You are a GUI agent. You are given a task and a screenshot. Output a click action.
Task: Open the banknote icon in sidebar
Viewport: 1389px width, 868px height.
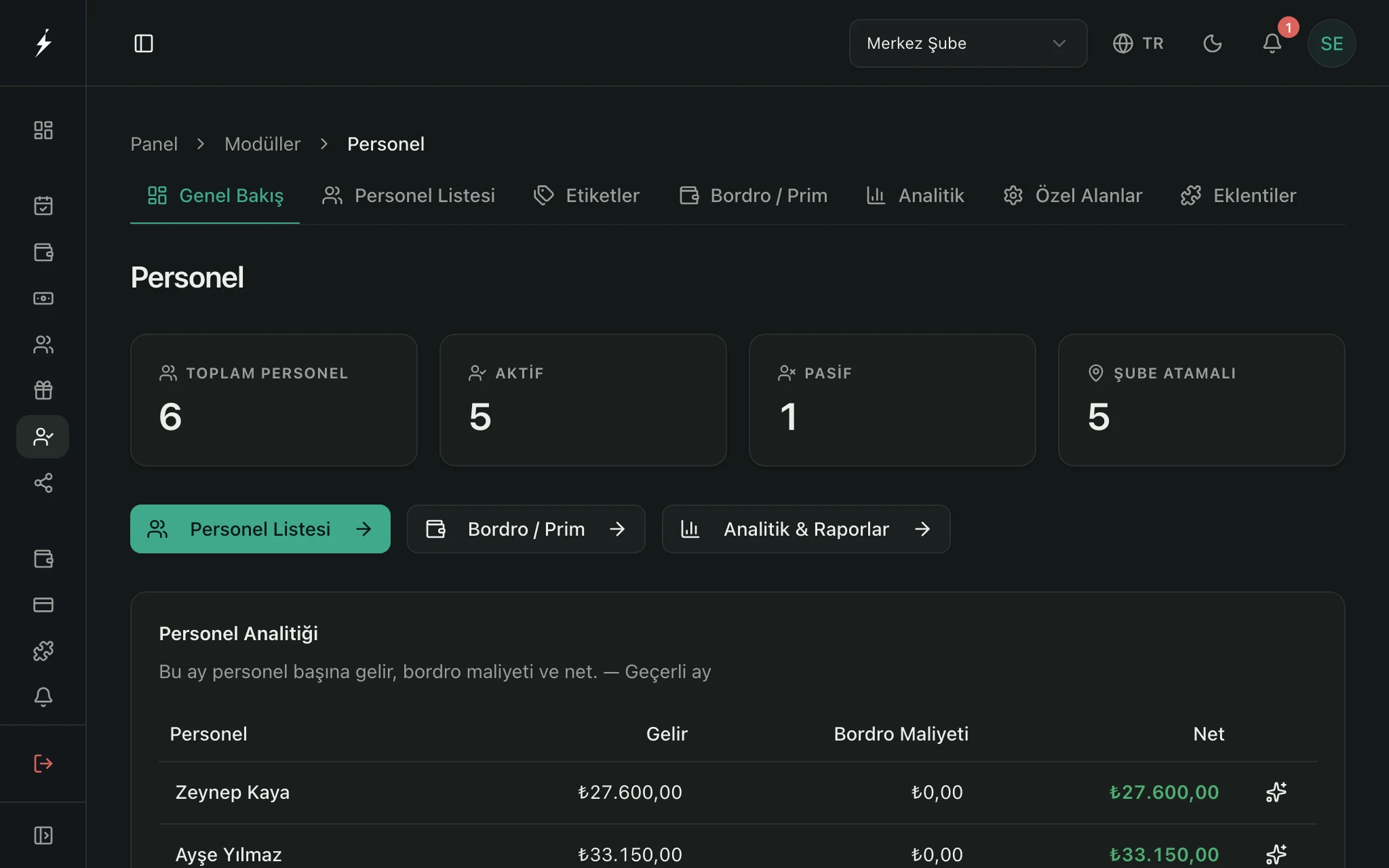[x=43, y=298]
